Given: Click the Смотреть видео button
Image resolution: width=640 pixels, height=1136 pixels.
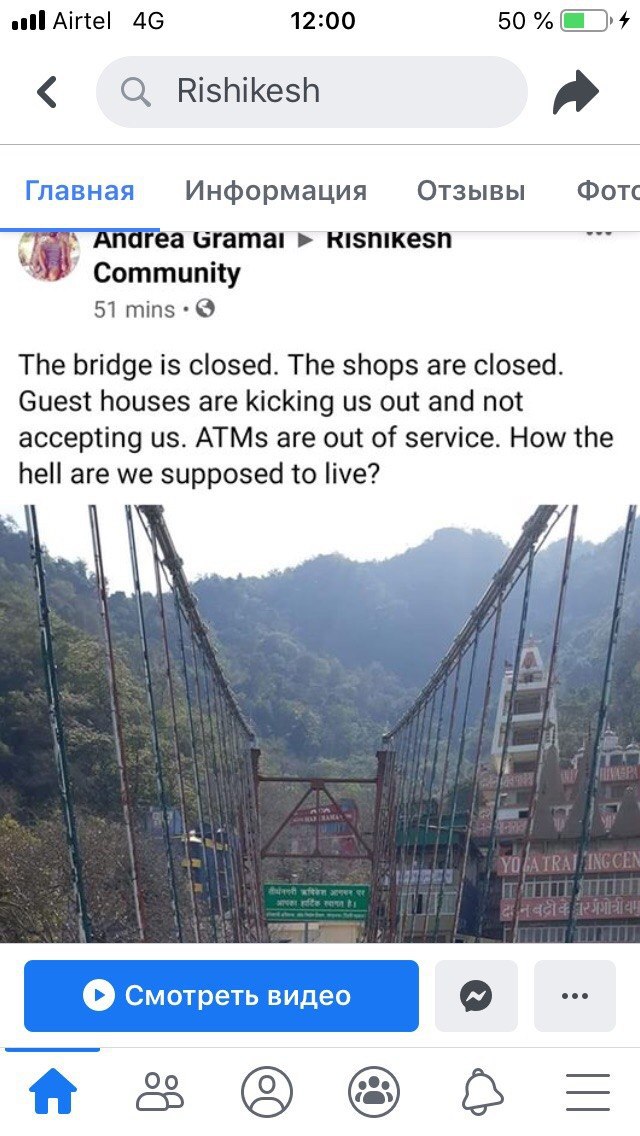Looking at the screenshot, I should [x=221, y=995].
